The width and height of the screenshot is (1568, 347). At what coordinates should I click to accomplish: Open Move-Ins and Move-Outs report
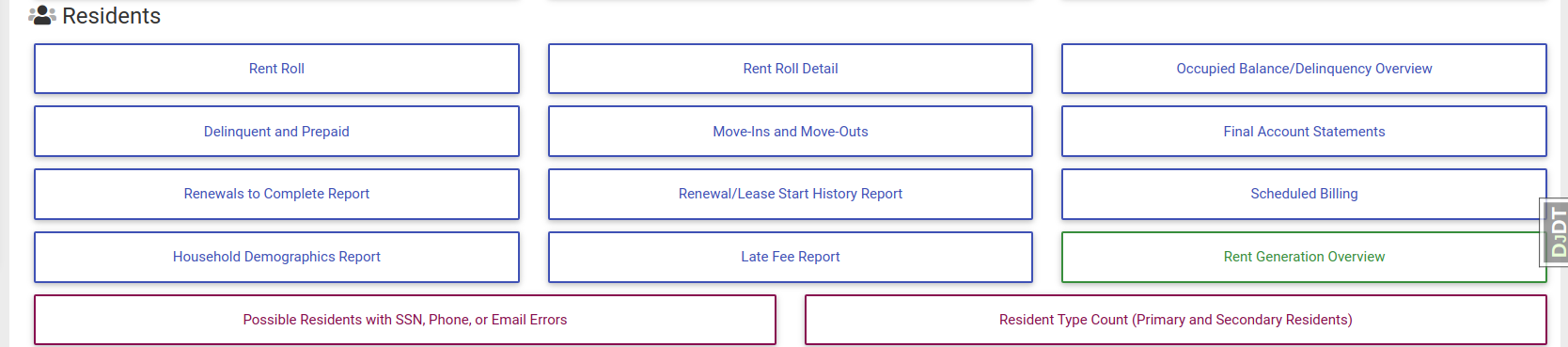coord(791,132)
